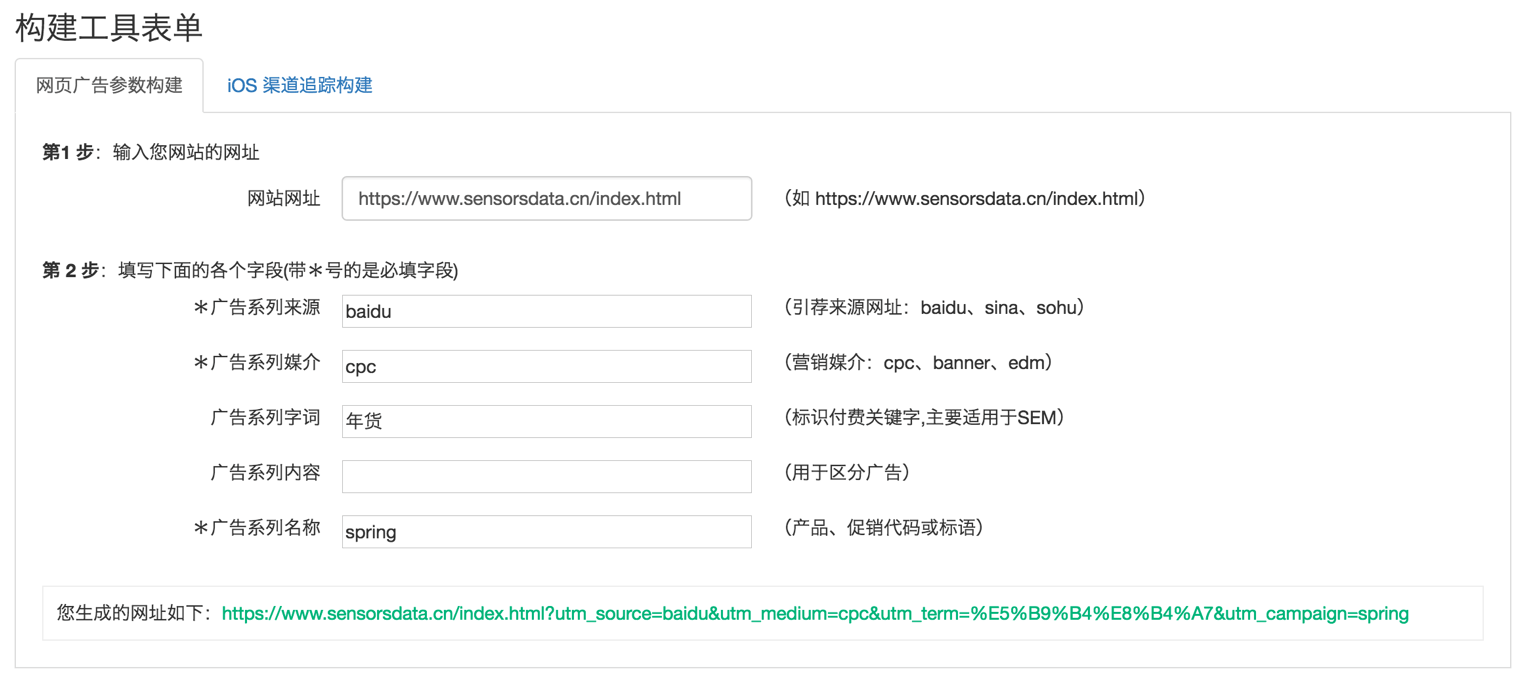The width and height of the screenshot is (1526, 679).
Task: Open the generated utm_source URL link
Action: 815,613
